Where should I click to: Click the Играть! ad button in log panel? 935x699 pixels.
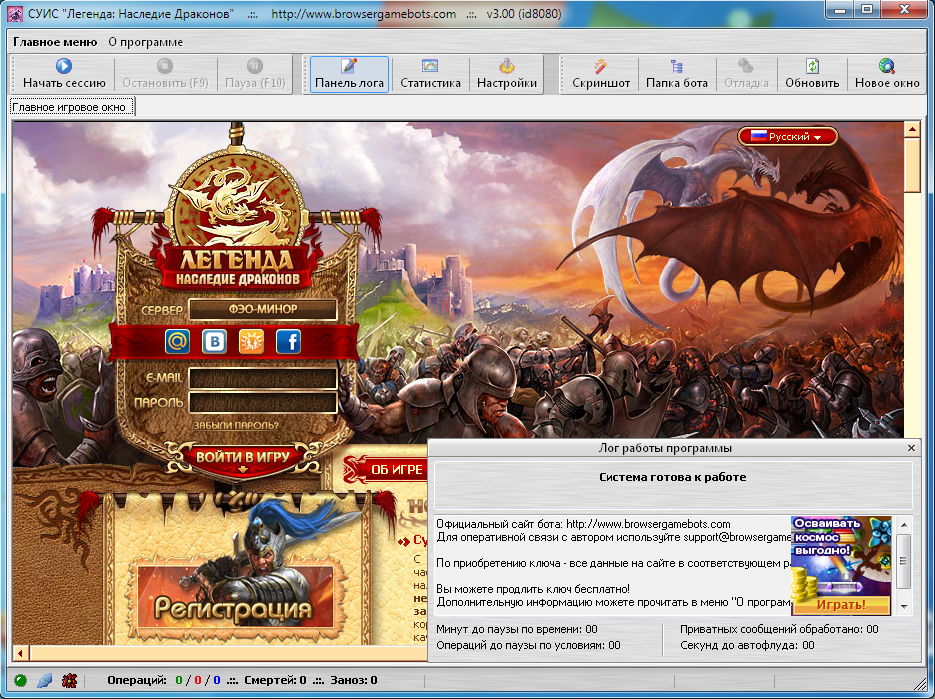[x=841, y=605]
